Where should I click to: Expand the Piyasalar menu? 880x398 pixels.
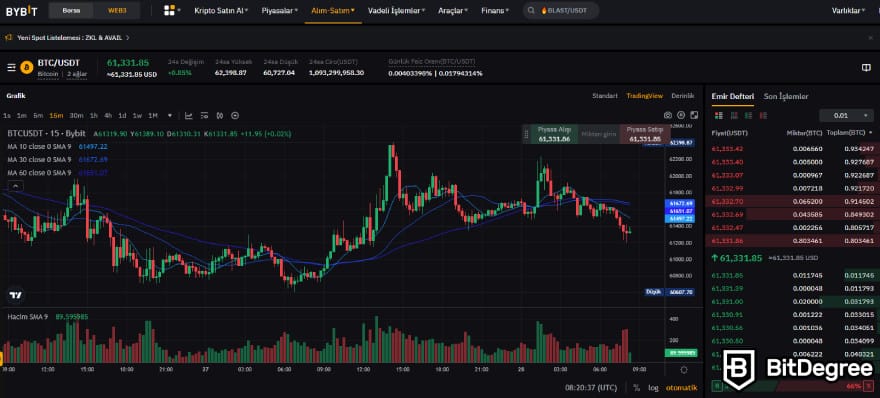pyautogui.click(x=279, y=10)
